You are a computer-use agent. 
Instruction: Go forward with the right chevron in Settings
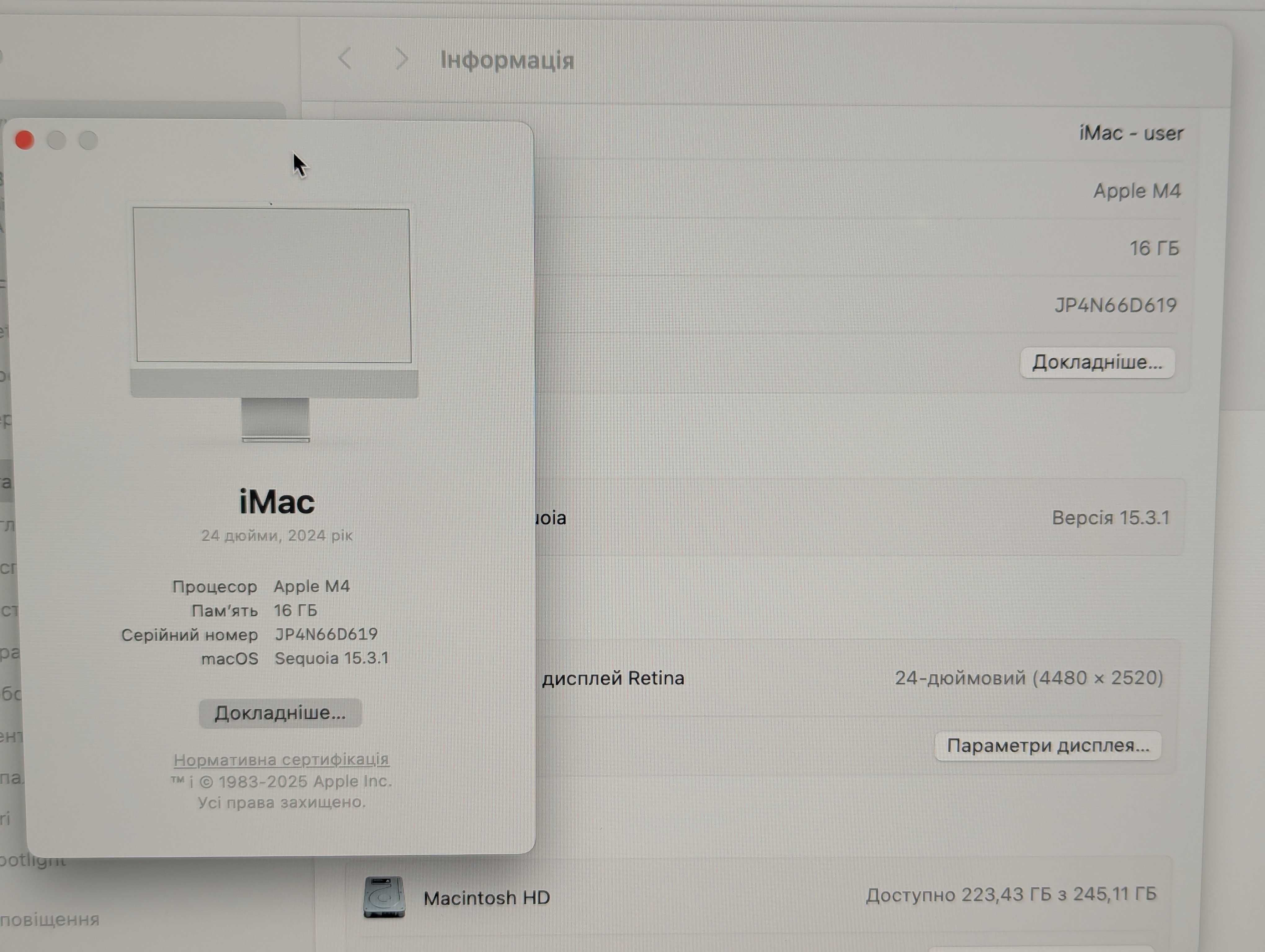pos(402,58)
